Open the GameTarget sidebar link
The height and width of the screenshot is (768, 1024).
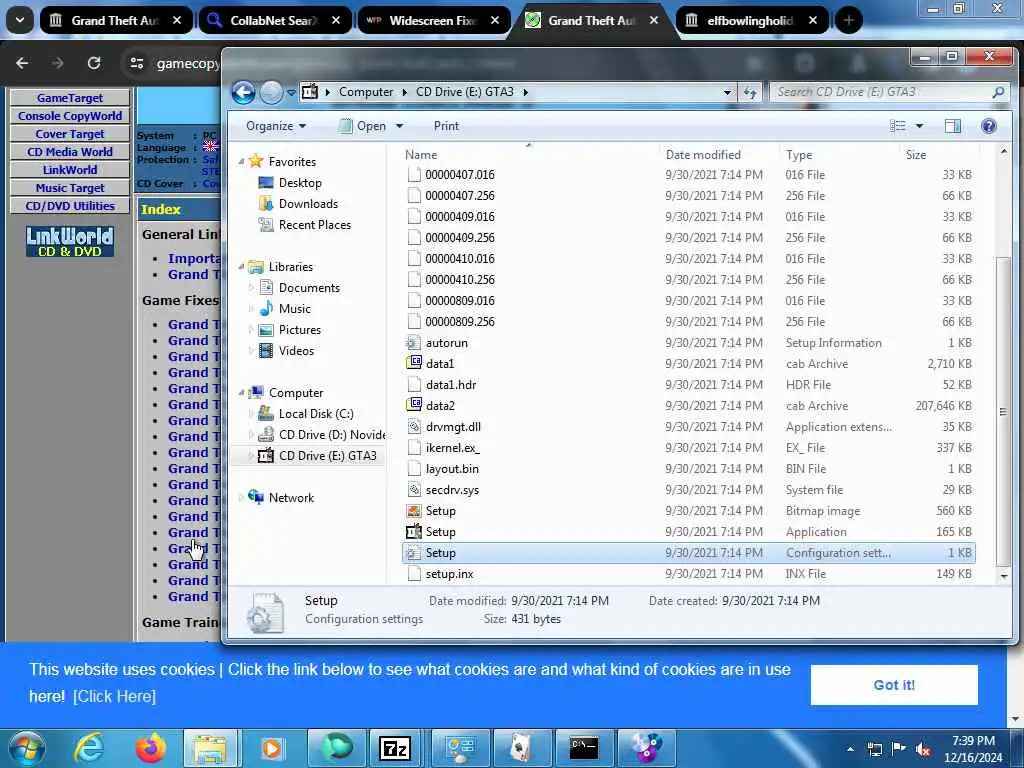[70, 98]
